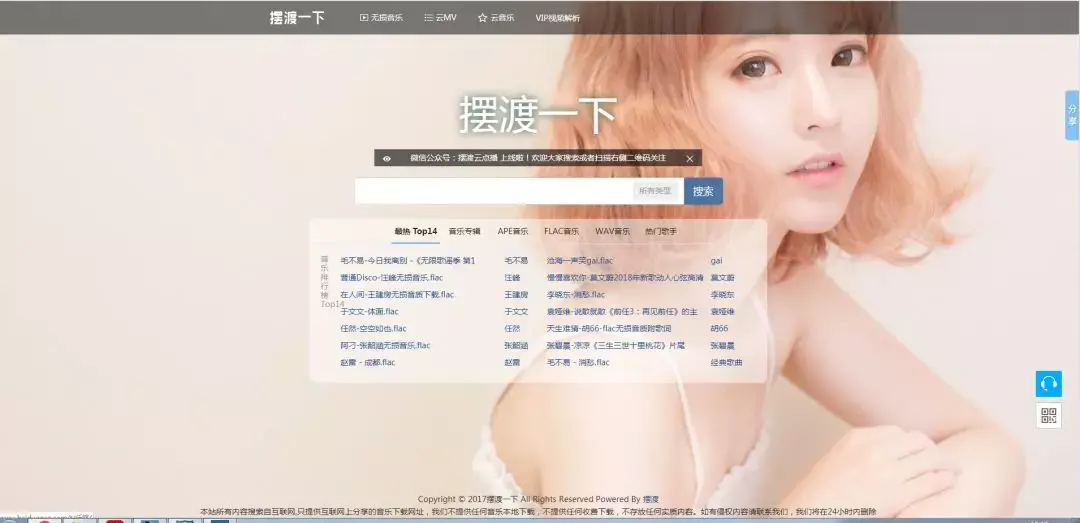Close the WeChat announcement banner
The height and width of the screenshot is (523, 1080).
pos(689,158)
